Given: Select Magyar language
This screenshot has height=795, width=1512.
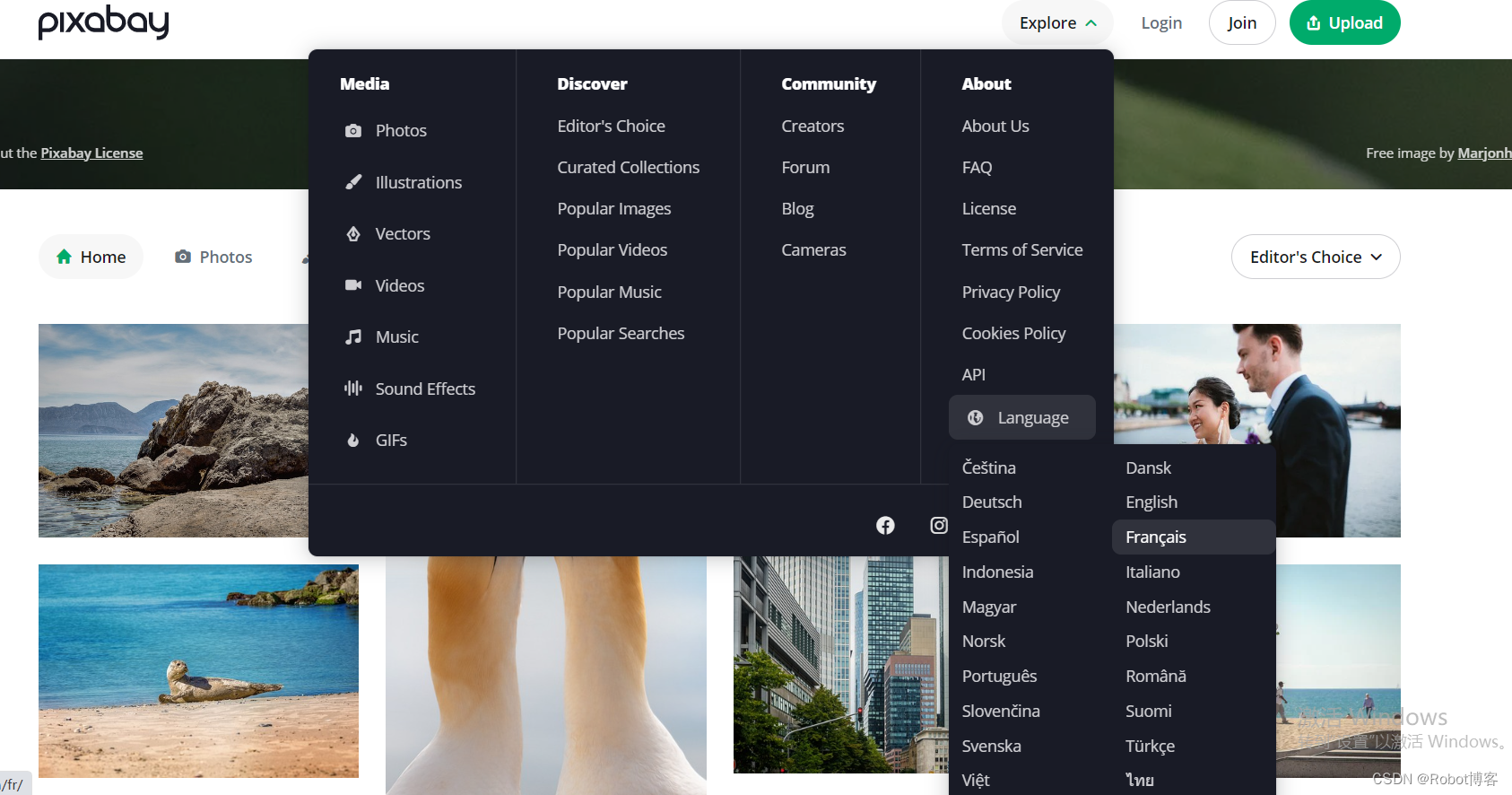Looking at the screenshot, I should pyautogui.click(x=989, y=607).
